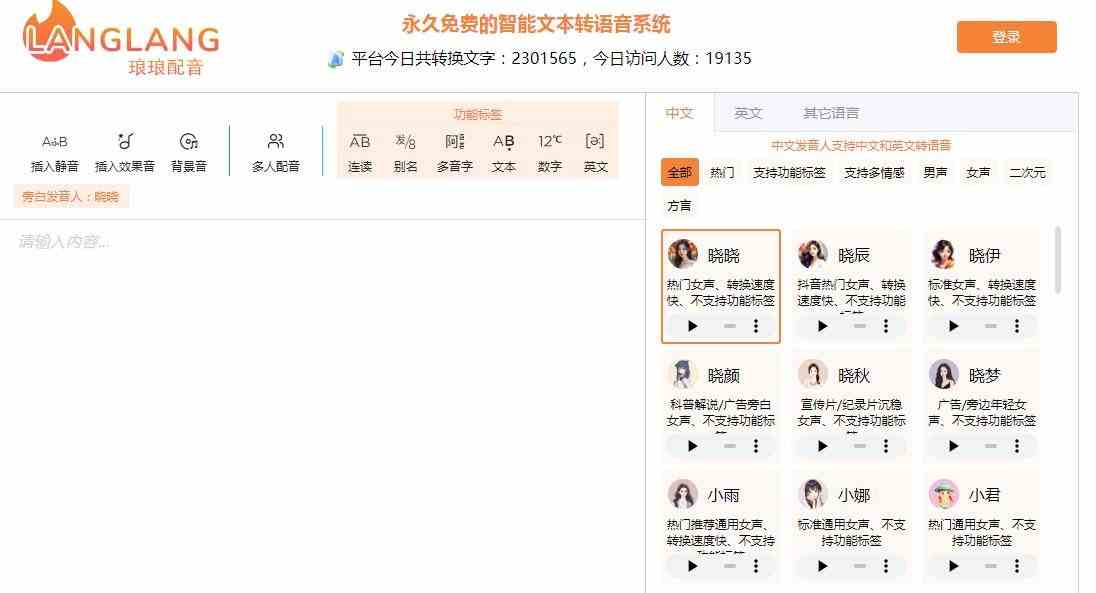Apply the 英文 phonetic tag
The width and height of the screenshot is (1096, 593).
(x=596, y=152)
